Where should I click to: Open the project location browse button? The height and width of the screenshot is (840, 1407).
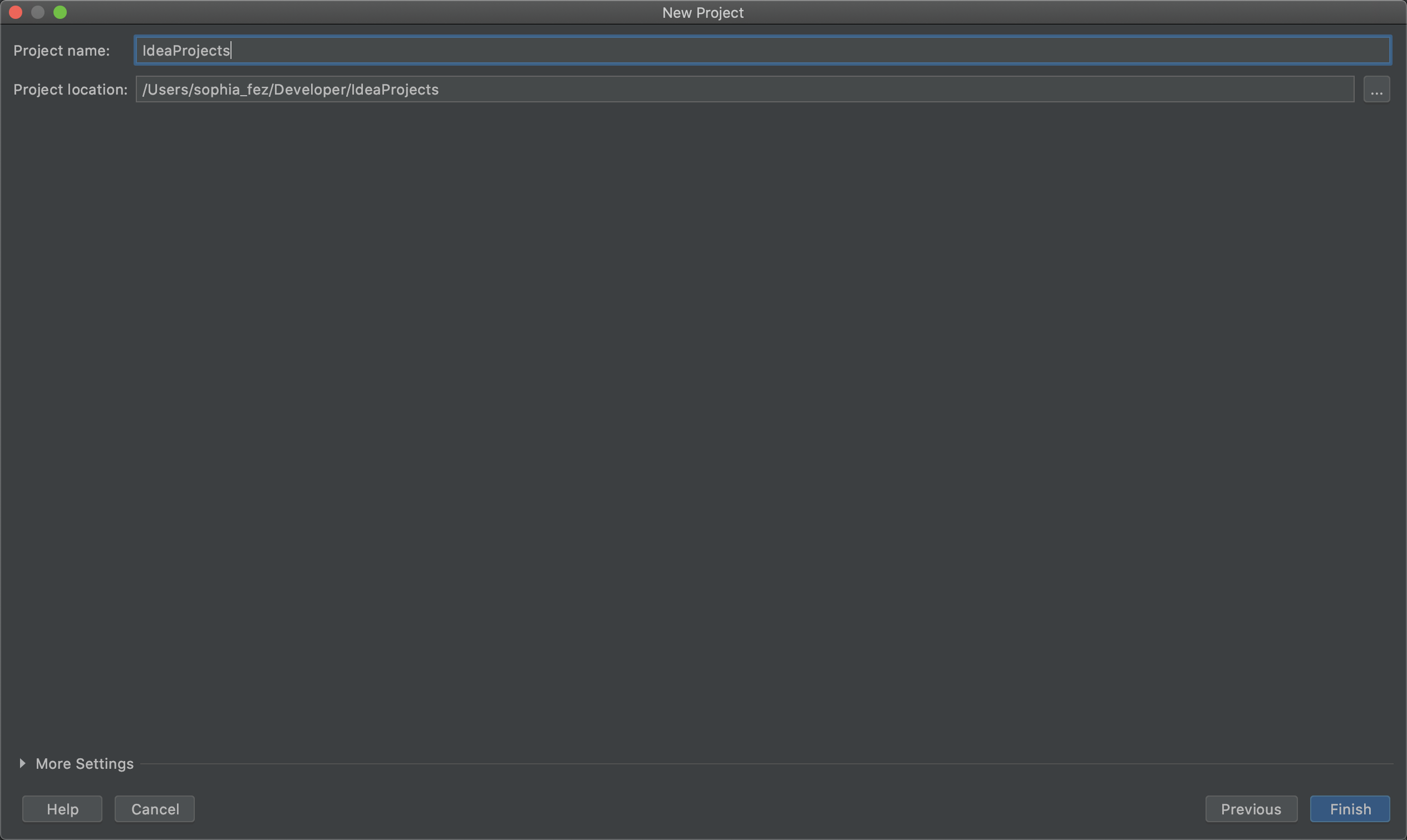(1376, 90)
